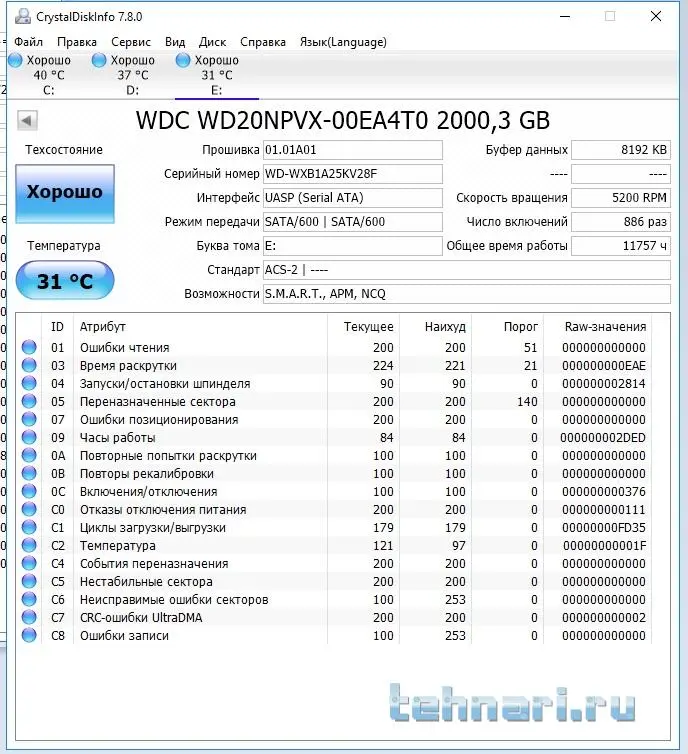Click raw value 000000000EAE
This screenshot has height=754, width=688.
click(x=604, y=365)
